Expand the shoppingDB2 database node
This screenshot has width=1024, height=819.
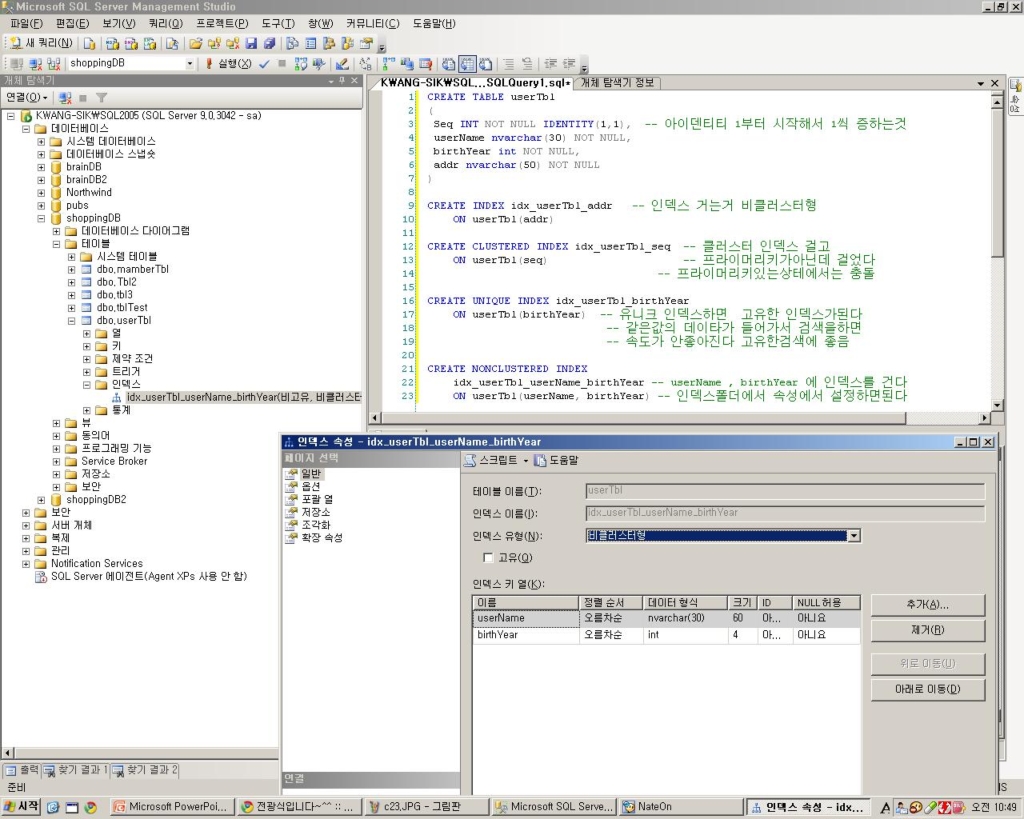(41, 500)
